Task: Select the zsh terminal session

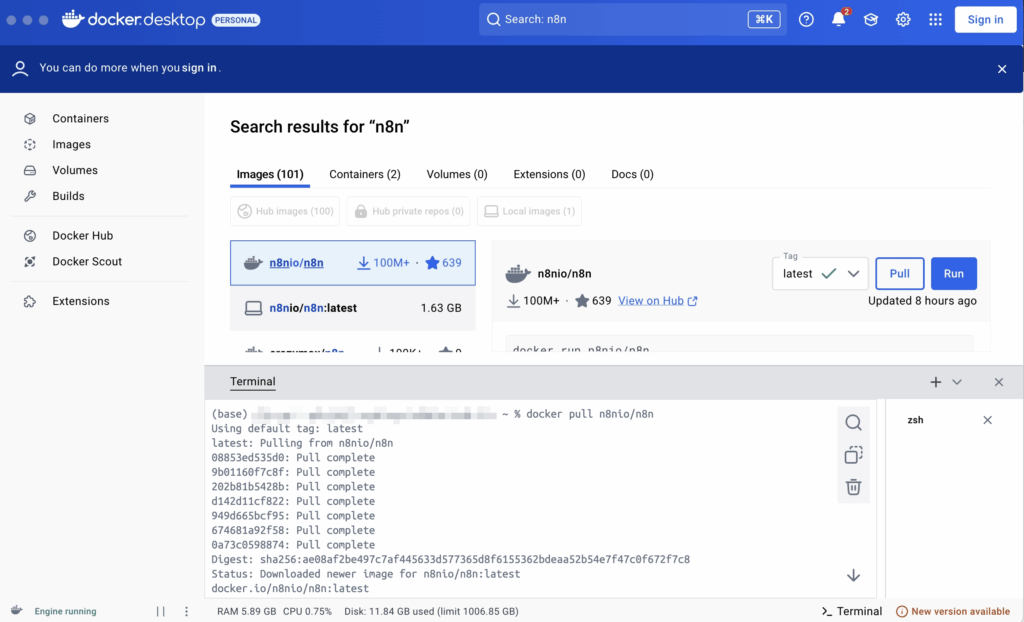Action: coord(915,420)
